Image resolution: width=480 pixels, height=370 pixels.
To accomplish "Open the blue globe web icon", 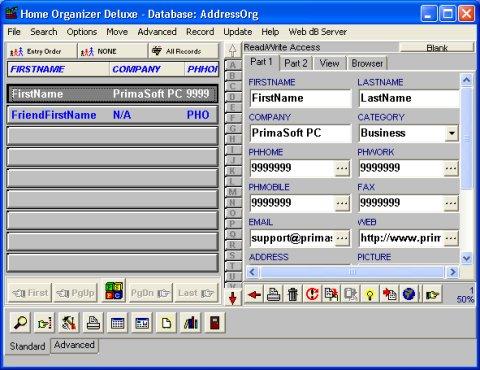I will [x=409, y=294].
